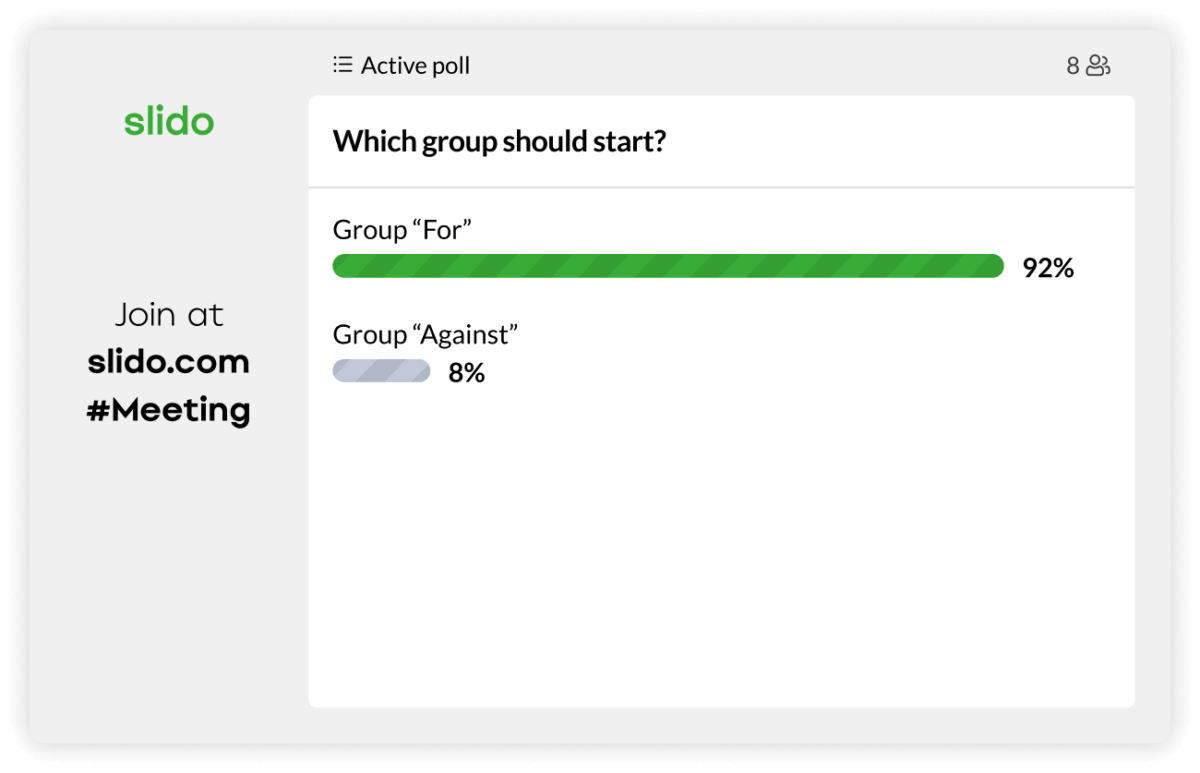
Task: Click the 92% result percentage
Action: click(1047, 268)
